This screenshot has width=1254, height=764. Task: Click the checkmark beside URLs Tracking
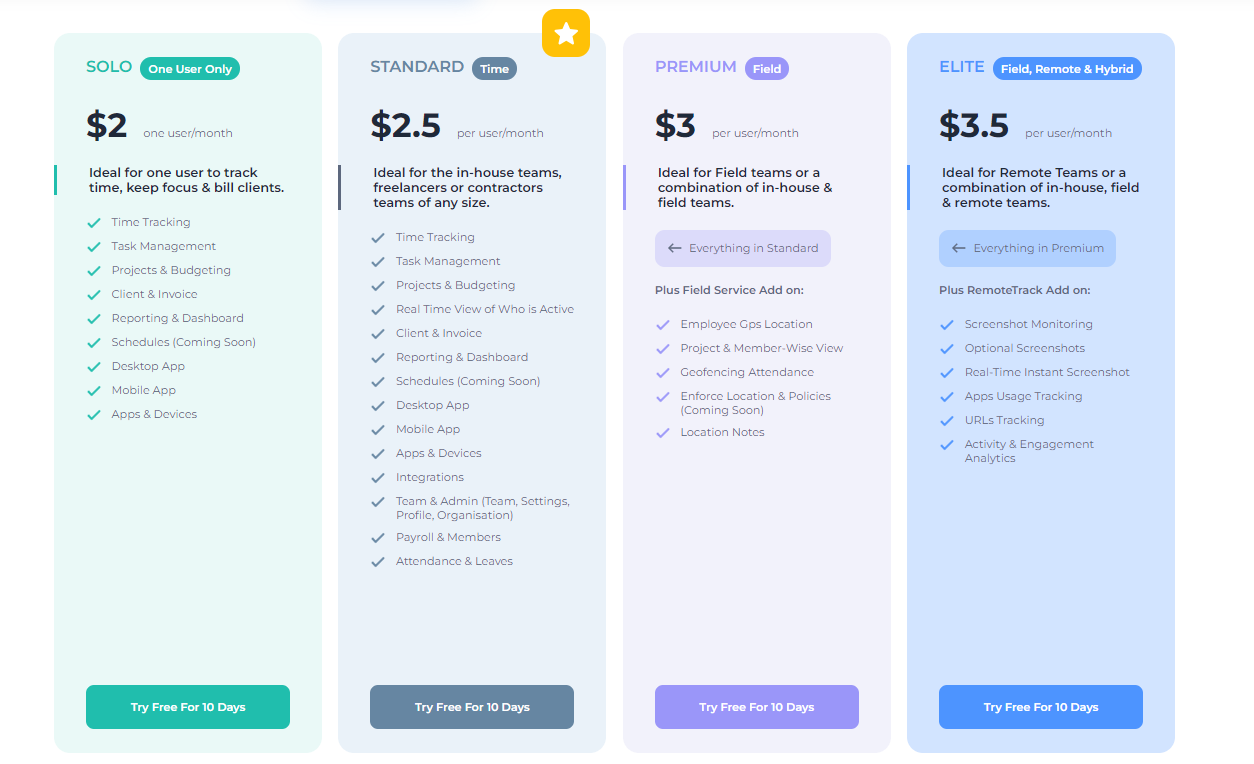click(x=947, y=421)
